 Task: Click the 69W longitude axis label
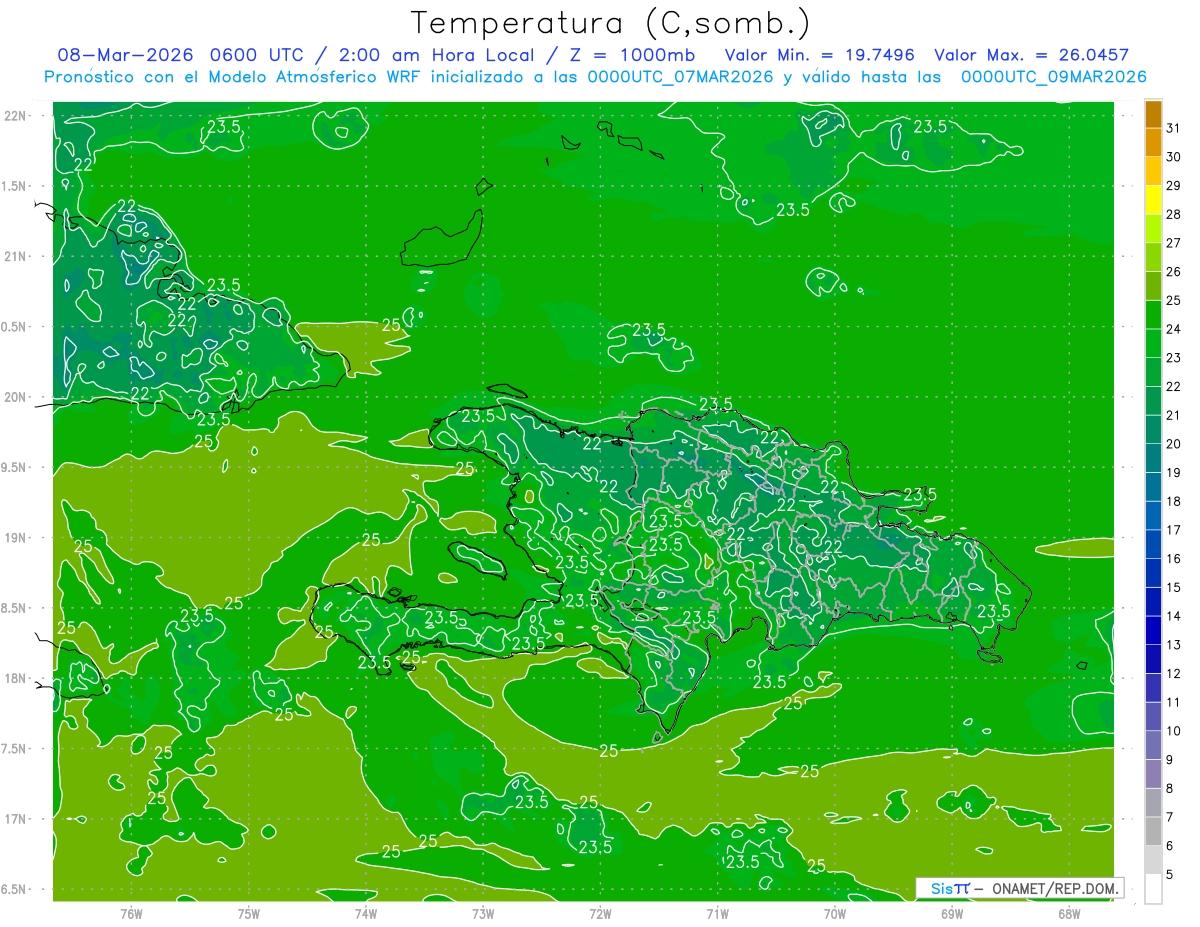[x=952, y=913]
